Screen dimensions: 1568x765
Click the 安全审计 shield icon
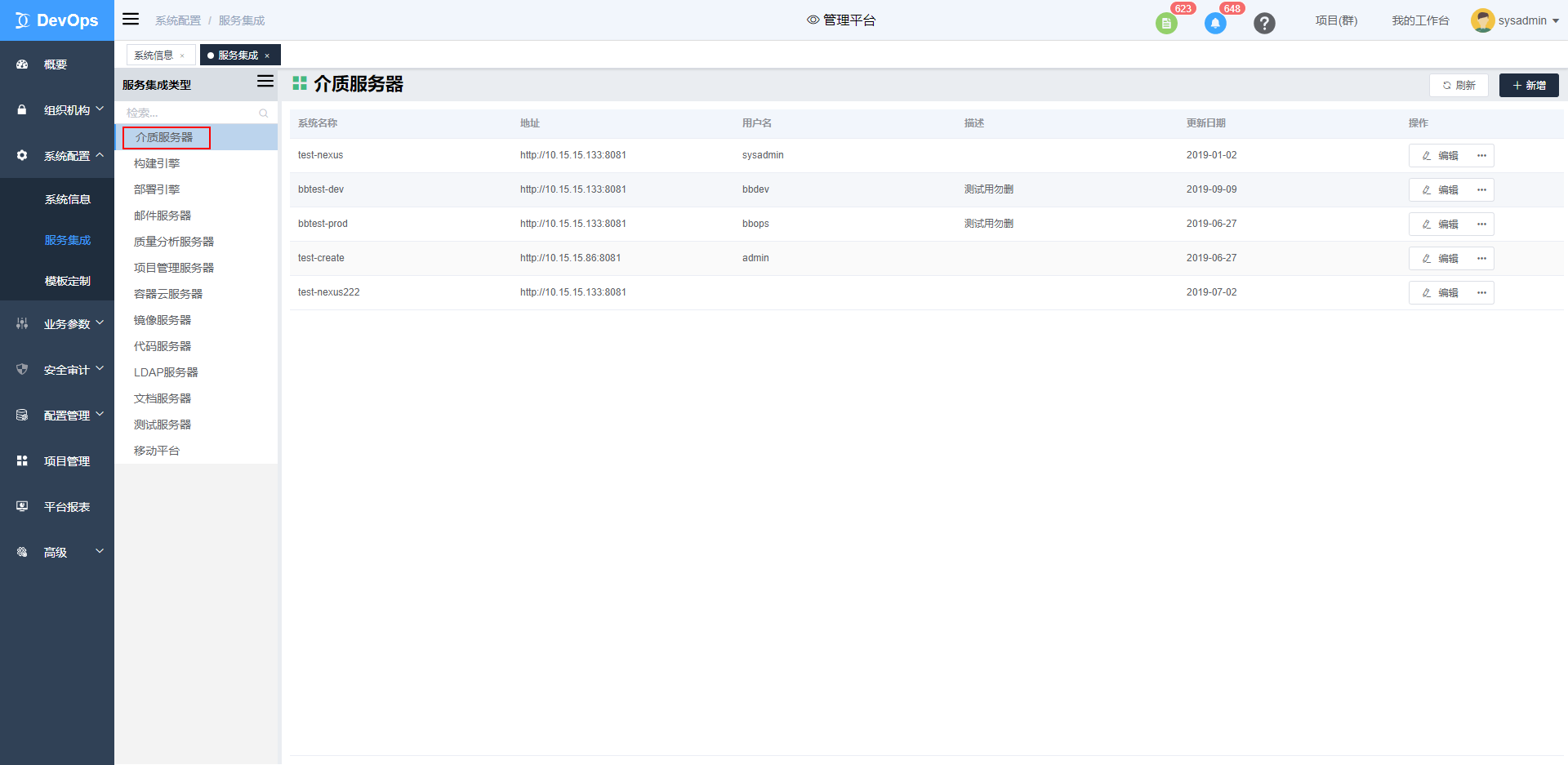(22, 369)
